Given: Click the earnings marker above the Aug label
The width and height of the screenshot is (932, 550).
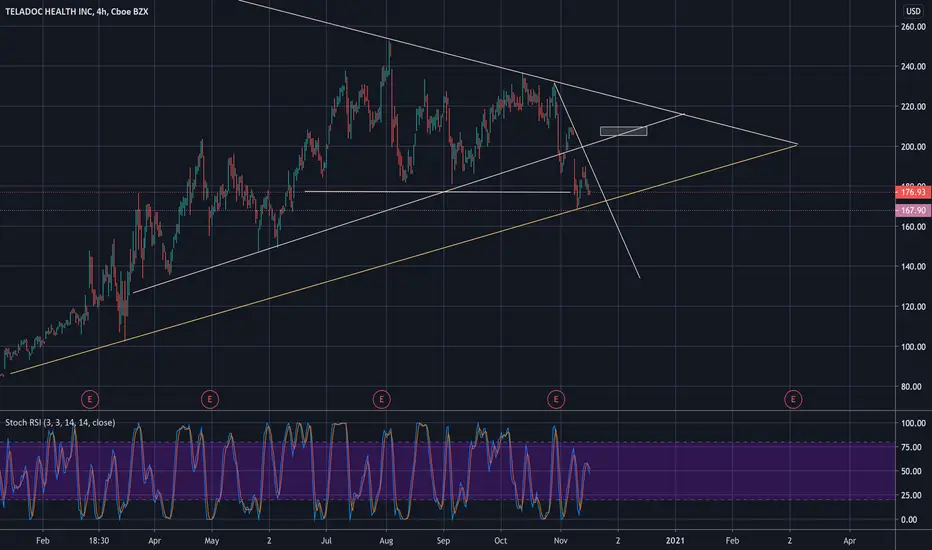Looking at the screenshot, I should [x=382, y=399].
